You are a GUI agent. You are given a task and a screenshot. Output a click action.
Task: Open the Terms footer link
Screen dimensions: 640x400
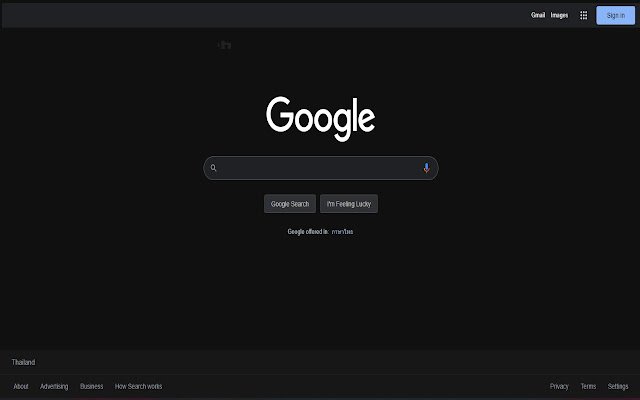[588, 386]
